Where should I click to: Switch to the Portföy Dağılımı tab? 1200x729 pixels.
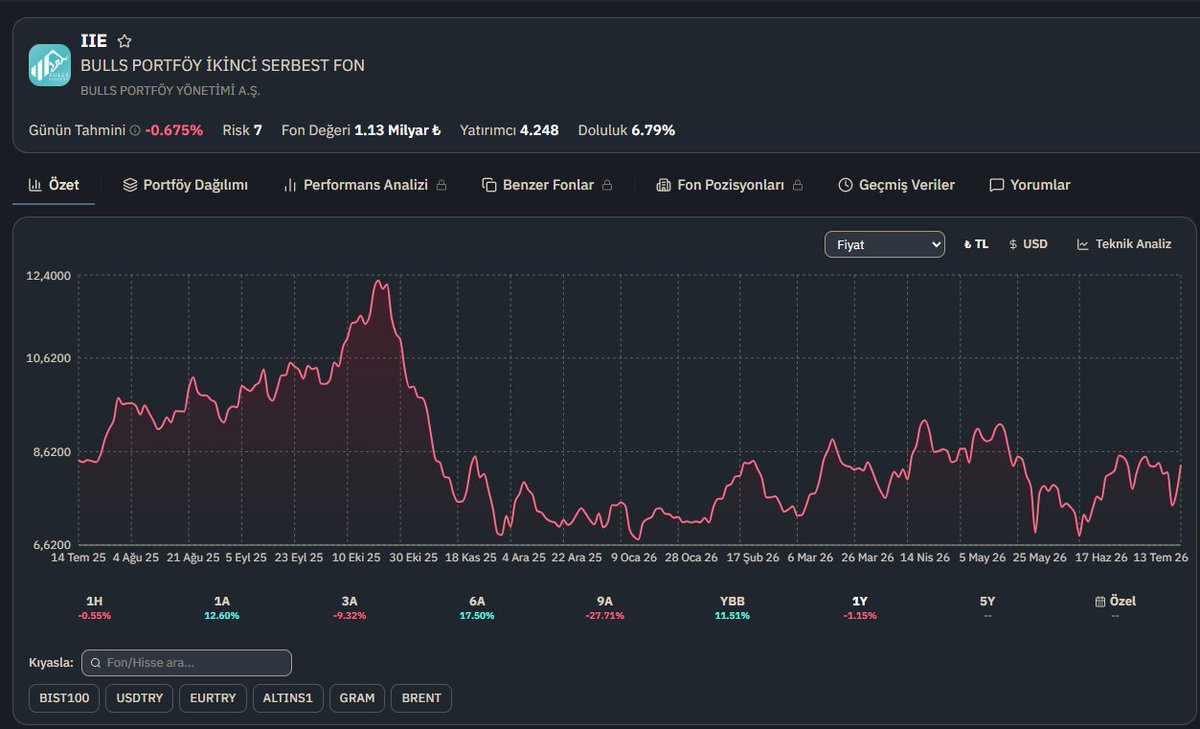(x=185, y=185)
